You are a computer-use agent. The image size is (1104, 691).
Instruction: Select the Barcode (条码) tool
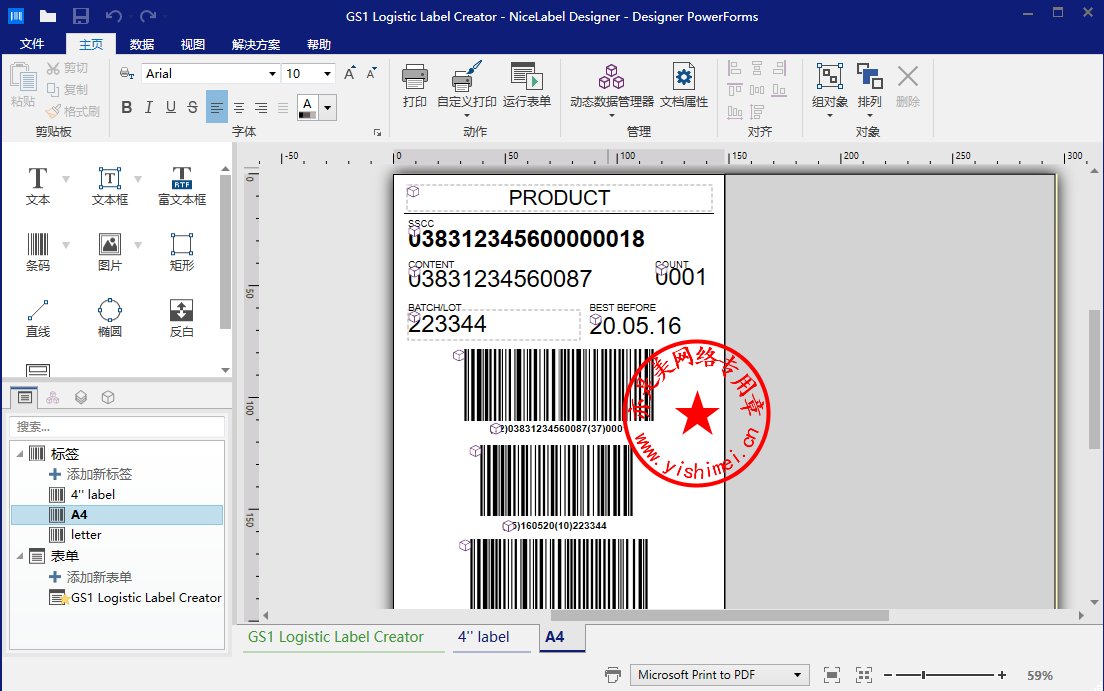[38, 251]
